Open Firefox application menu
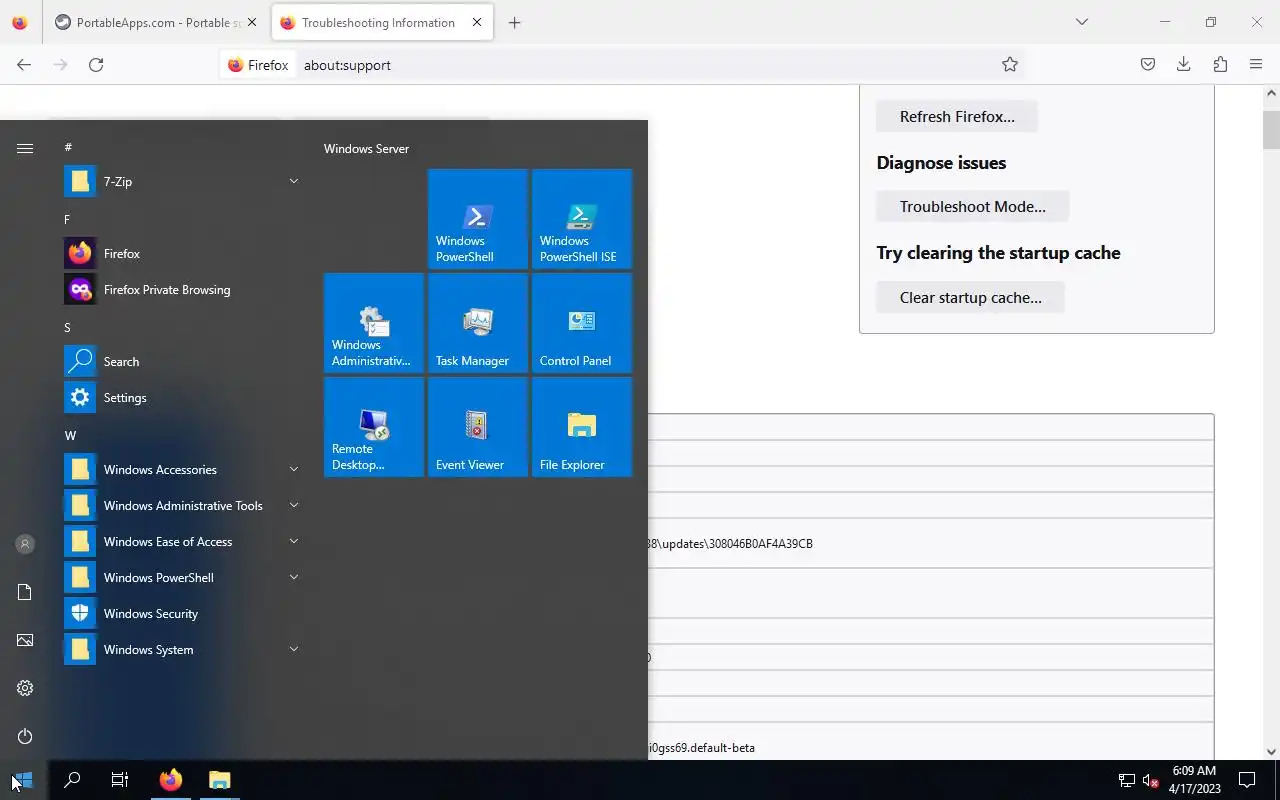Viewport: 1280px width, 800px height. [1256, 65]
